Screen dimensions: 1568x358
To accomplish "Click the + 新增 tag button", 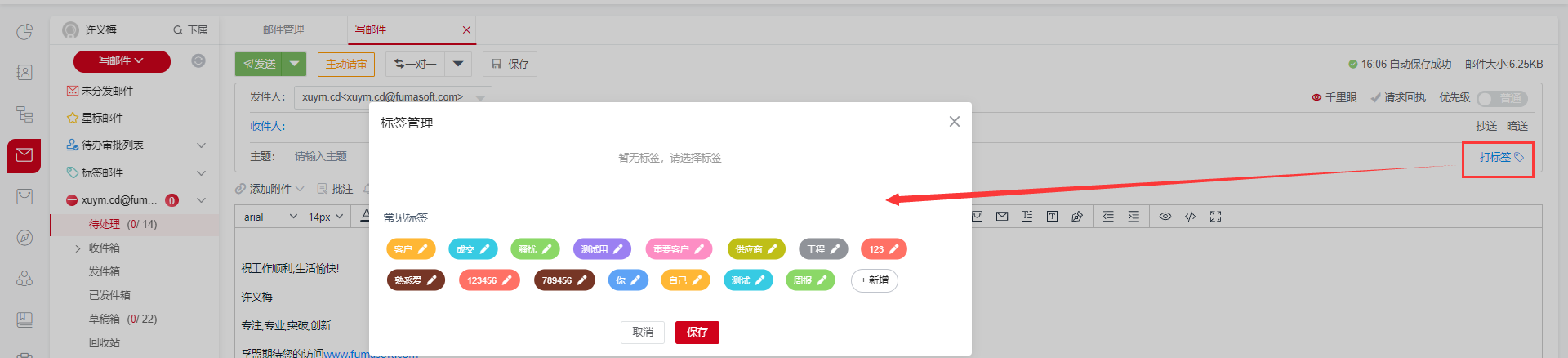I will point(874,280).
